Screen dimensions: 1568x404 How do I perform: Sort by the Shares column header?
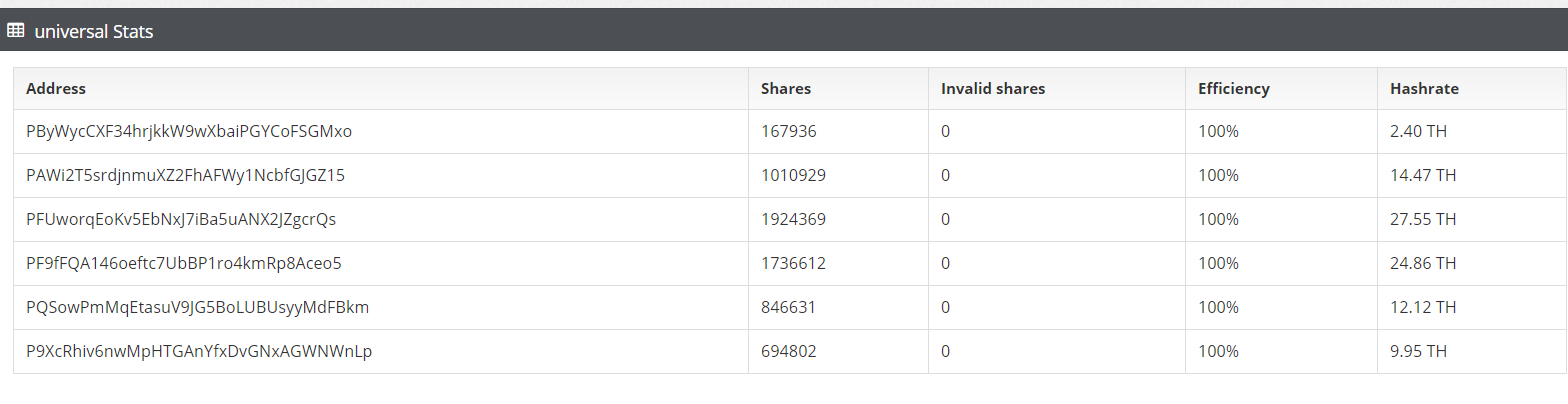pyautogui.click(x=785, y=89)
